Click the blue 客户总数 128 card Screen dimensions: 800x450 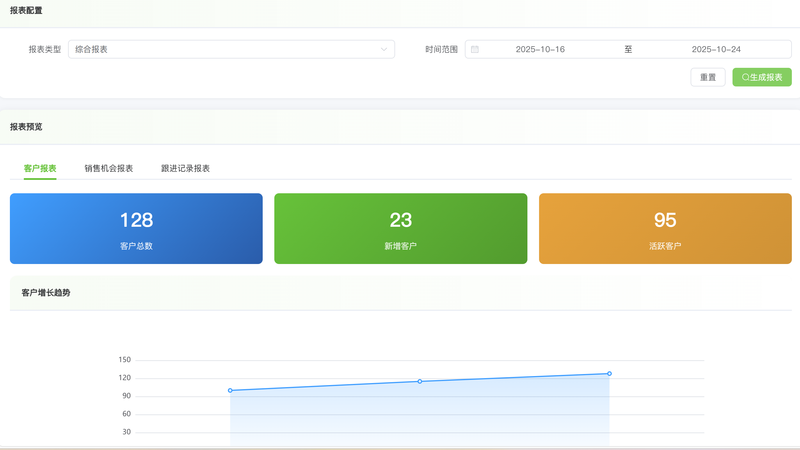pos(136,228)
